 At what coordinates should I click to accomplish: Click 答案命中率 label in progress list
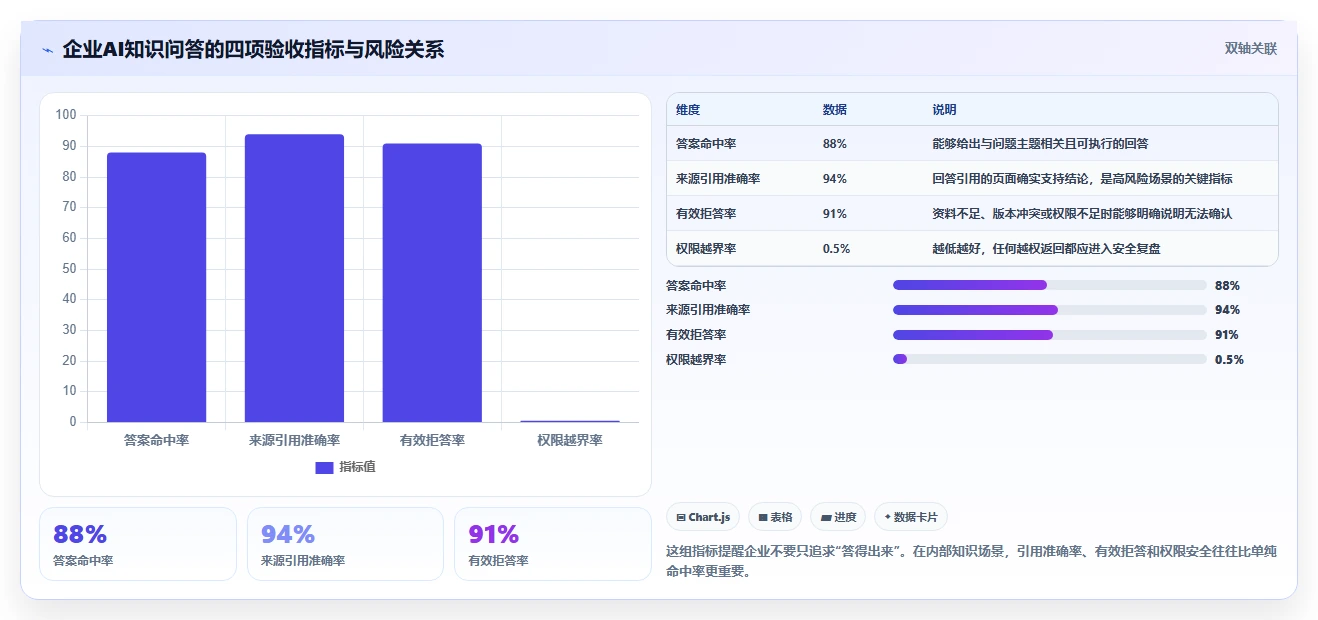(x=696, y=286)
